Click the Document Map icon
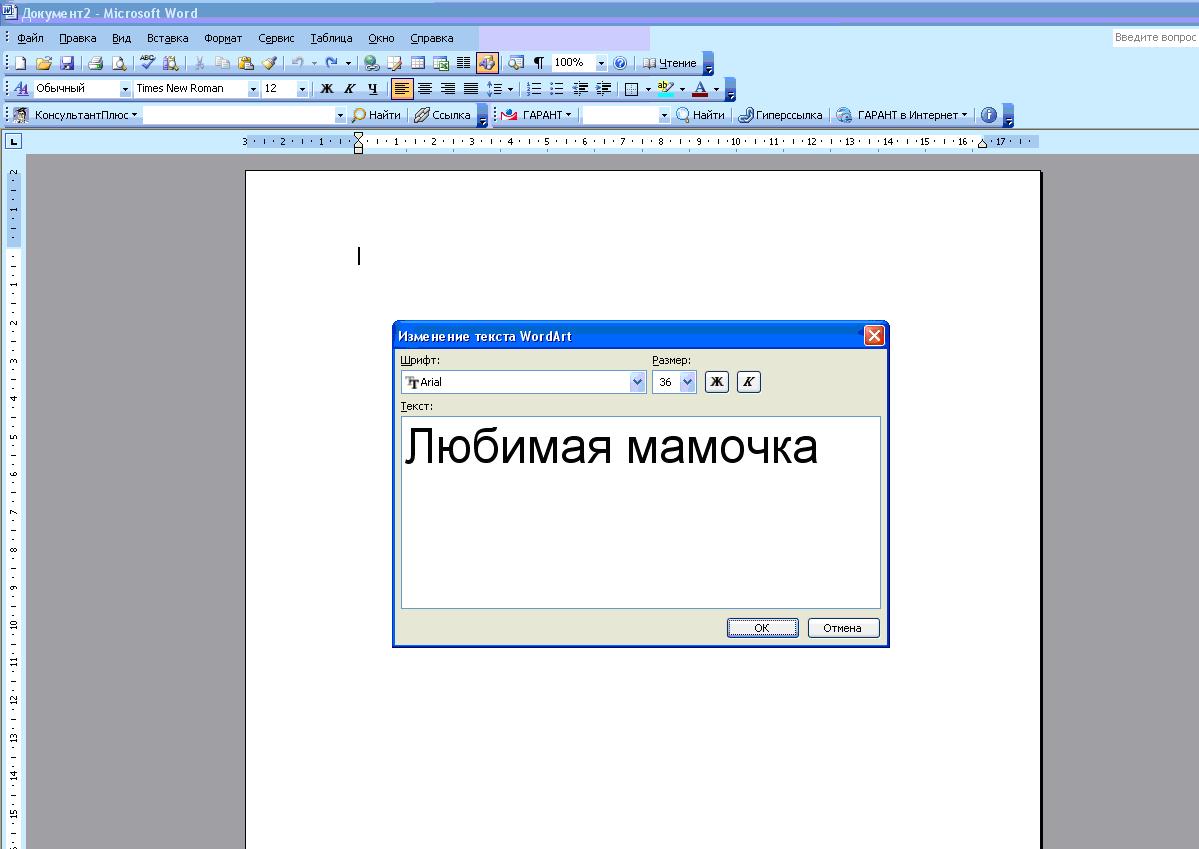Viewport: 1199px width, 849px height. [516, 63]
